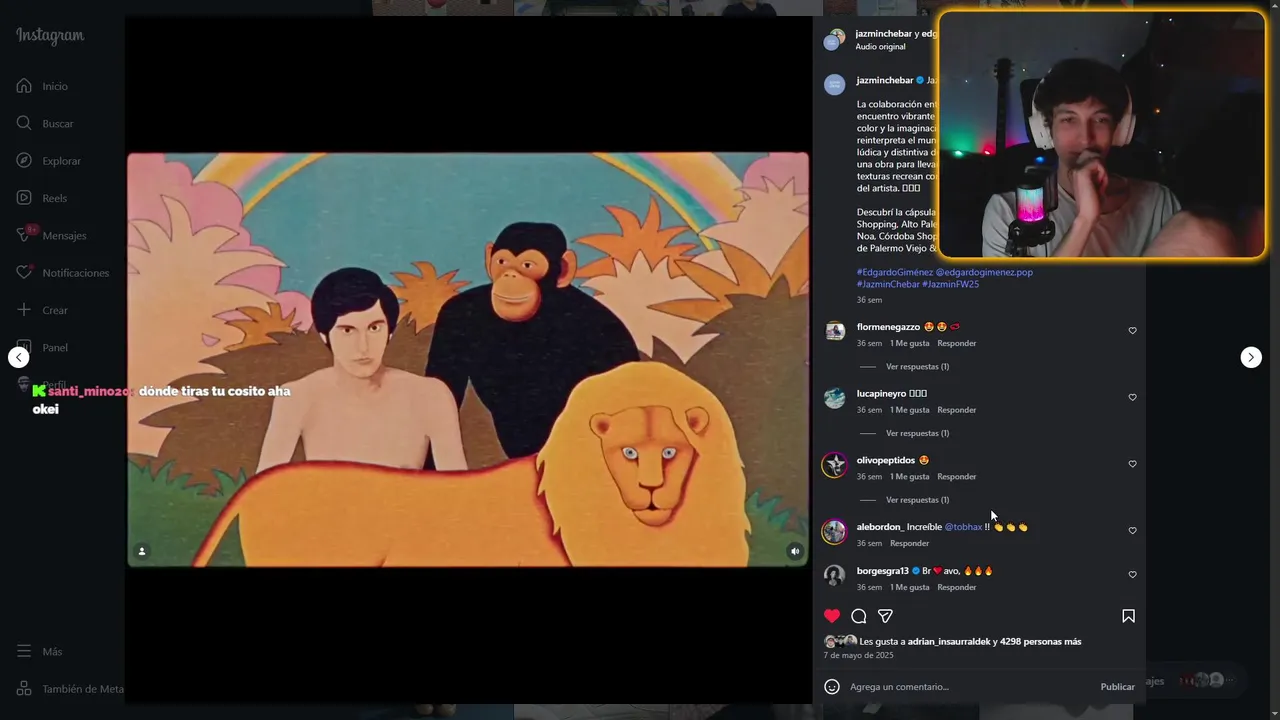Screen dimensions: 1280x720
Task: Like flormenegazzo's comment
Action: (x=1132, y=330)
